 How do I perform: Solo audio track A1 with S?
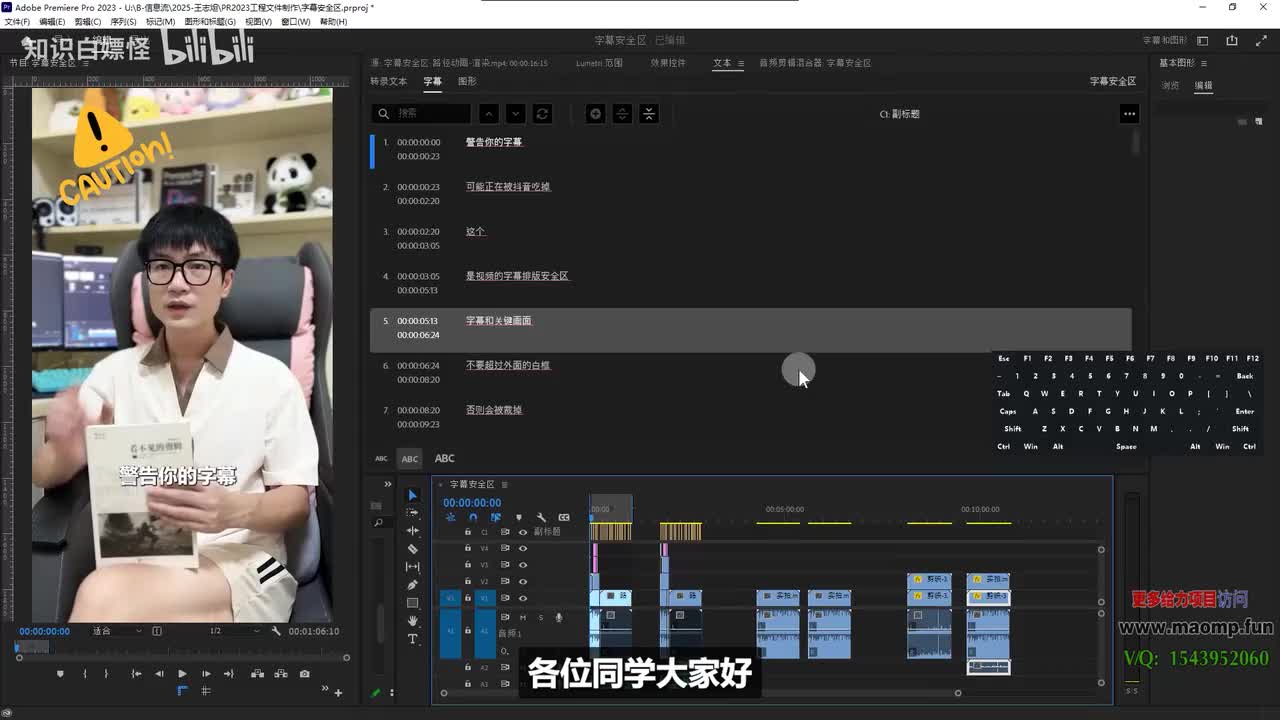[541, 617]
